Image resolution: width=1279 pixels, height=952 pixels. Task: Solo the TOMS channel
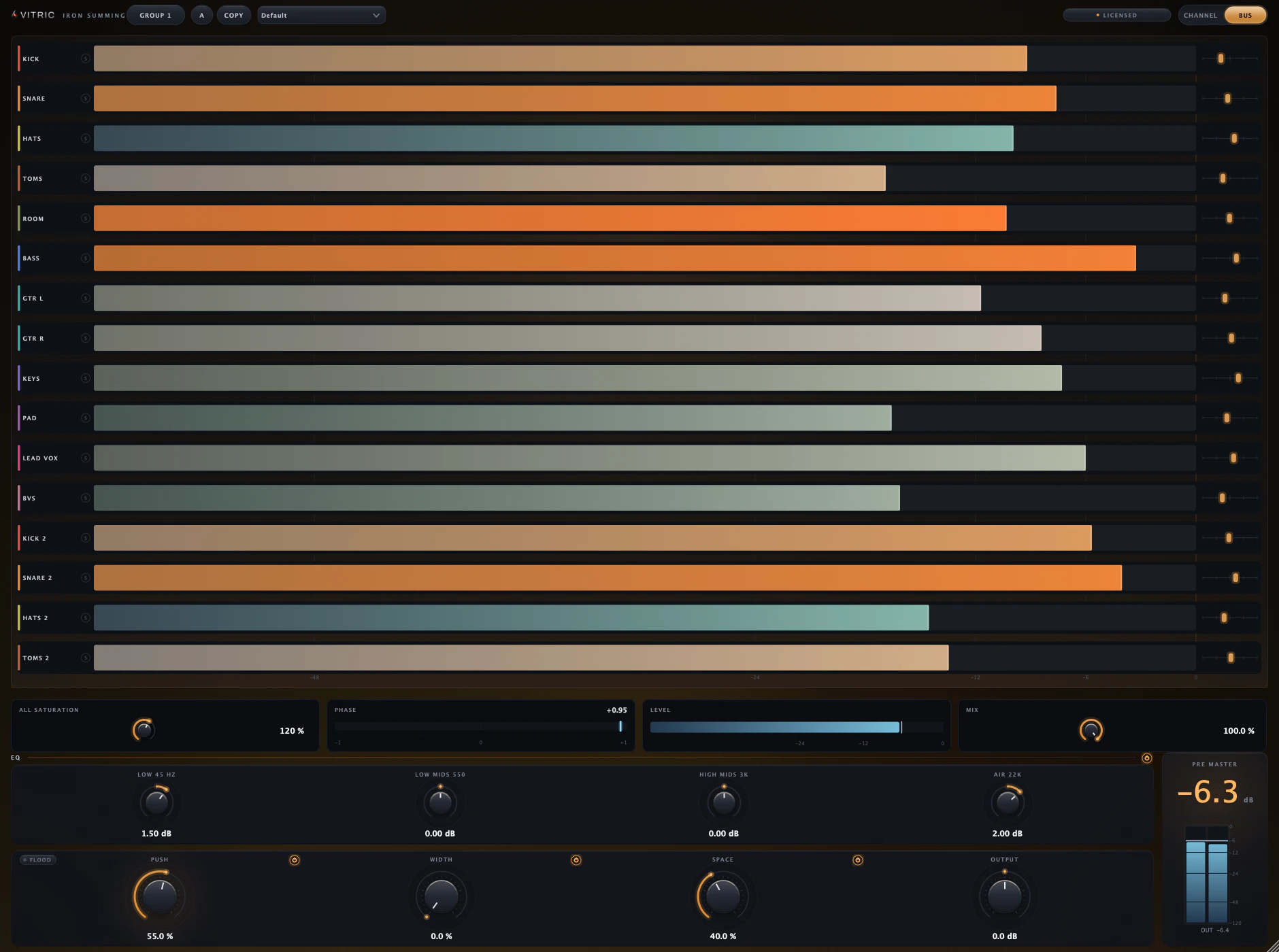85,178
